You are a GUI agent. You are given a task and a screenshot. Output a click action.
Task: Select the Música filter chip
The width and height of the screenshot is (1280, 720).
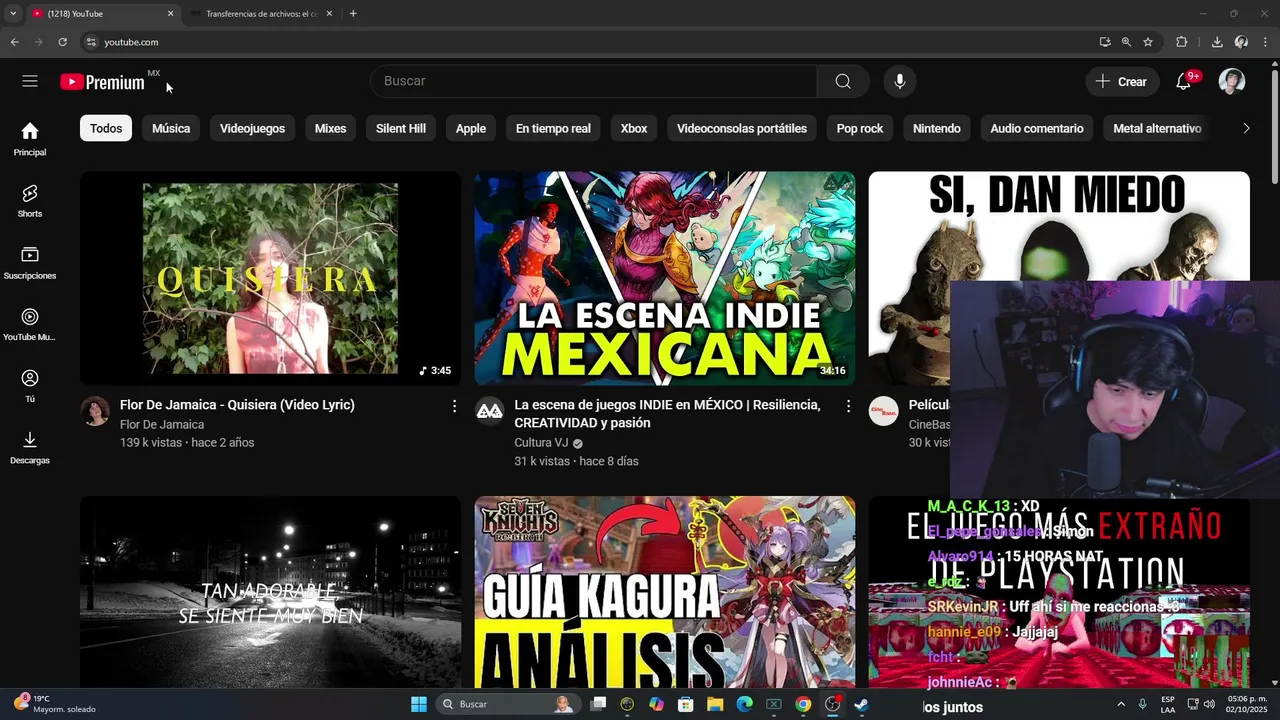(171, 128)
